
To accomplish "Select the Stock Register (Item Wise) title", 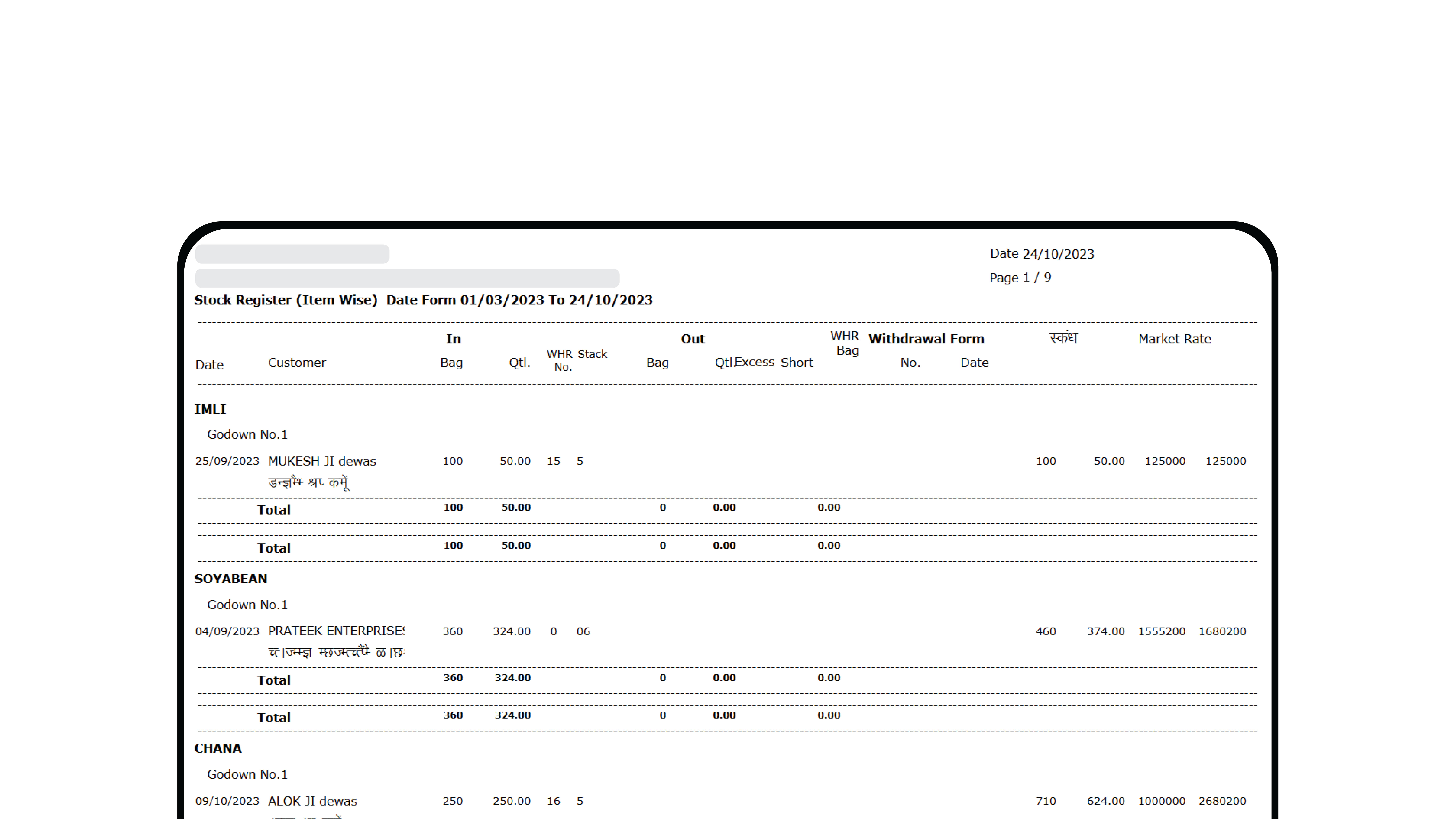I will coord(286,300).
